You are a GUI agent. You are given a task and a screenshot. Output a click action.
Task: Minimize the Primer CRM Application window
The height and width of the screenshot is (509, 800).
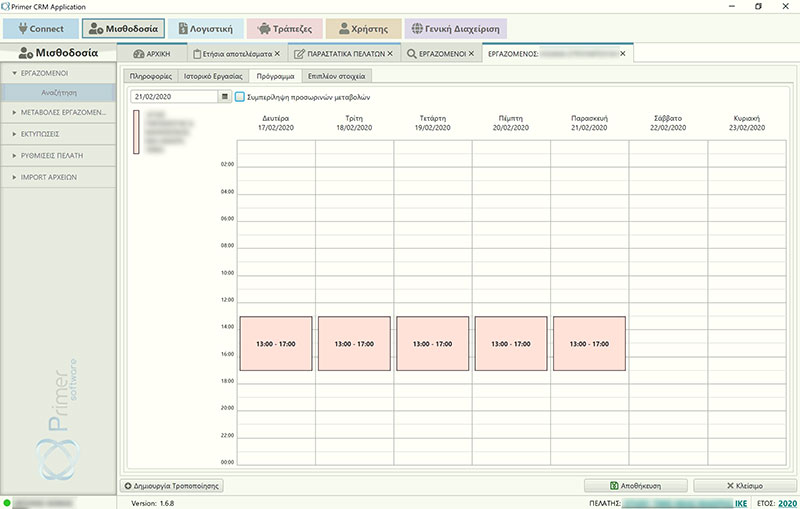point(732,7)
